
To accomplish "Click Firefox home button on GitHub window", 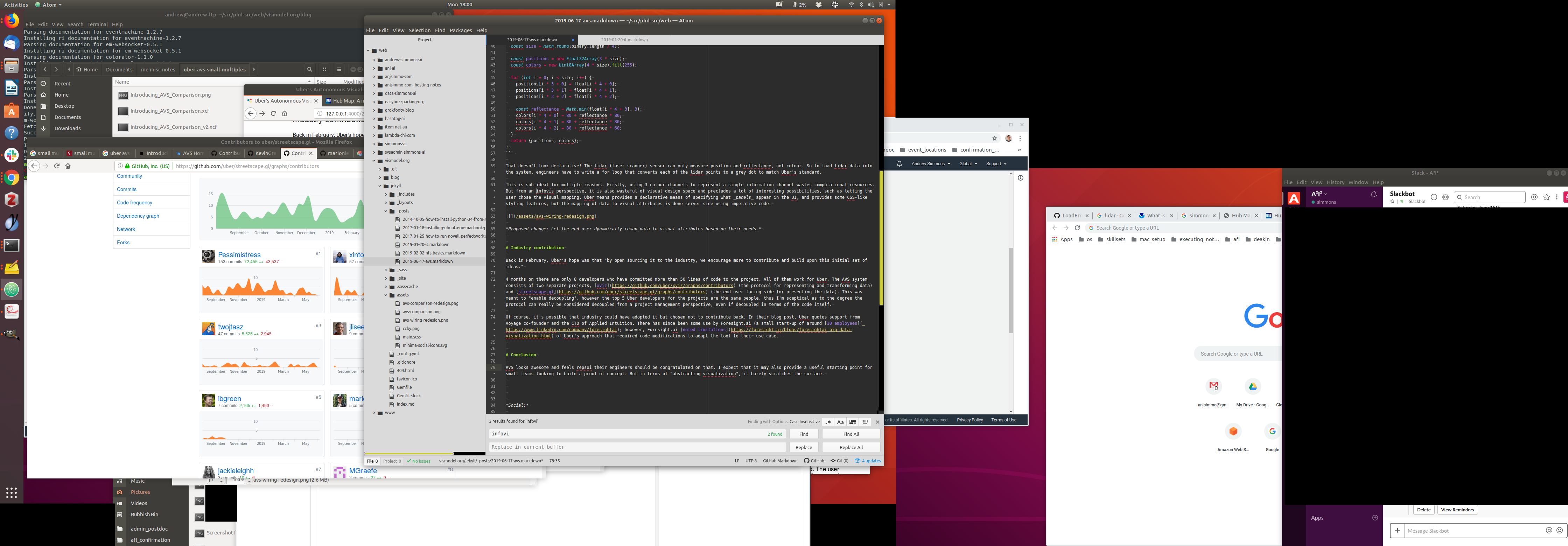I will click(x=68, y=166).
